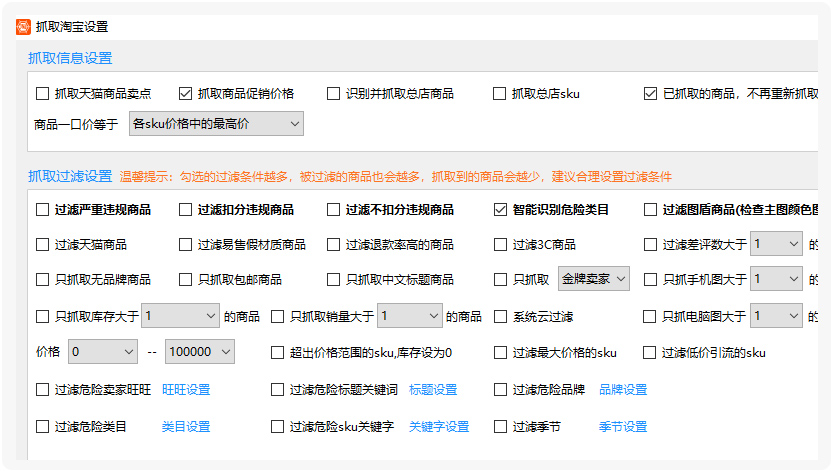Open 各sku价格中的最高价 dropdown
The width and height of the screenshot is (831, 476).
pos(216,124)
